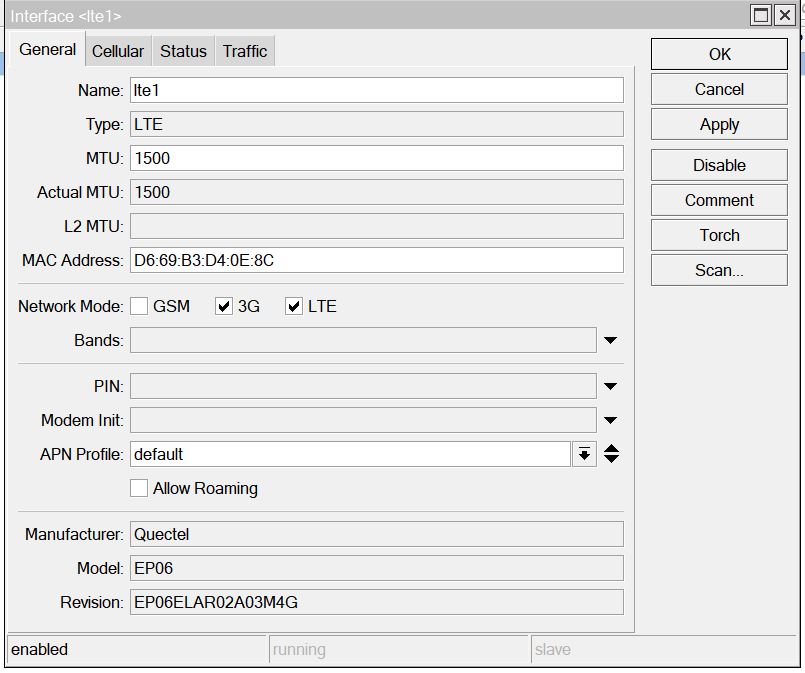Disable the lte1 interface
The height and width of the screenshot is (673, 805).
719,166
